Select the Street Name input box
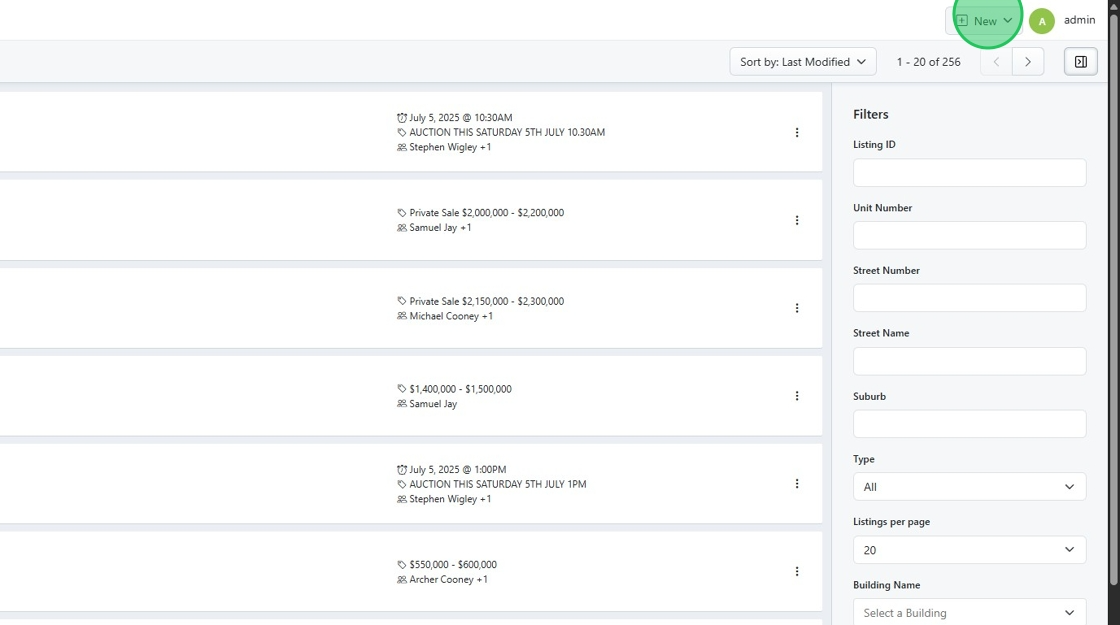The image size is (1120, 625). pyautogui.click(x=969, y=361)
